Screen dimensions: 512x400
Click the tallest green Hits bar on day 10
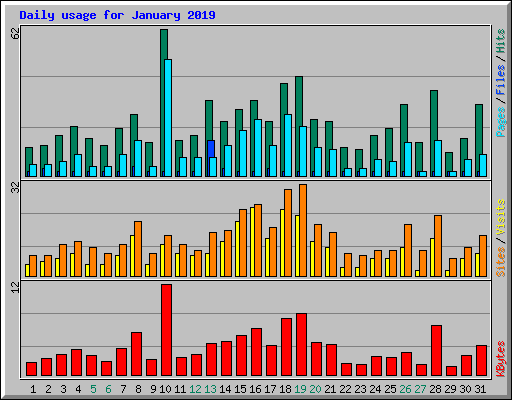tap(163, 103)
